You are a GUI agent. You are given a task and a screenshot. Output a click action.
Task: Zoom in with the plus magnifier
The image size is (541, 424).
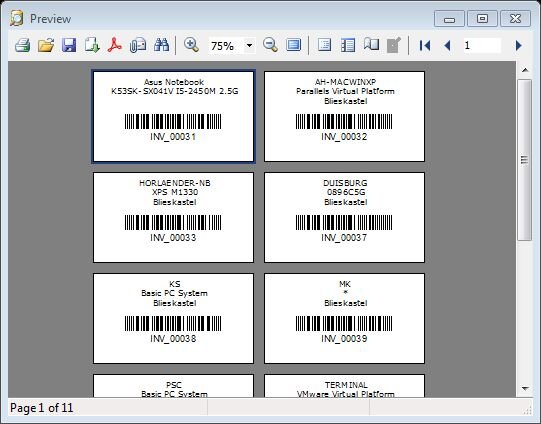click(191, 45)
